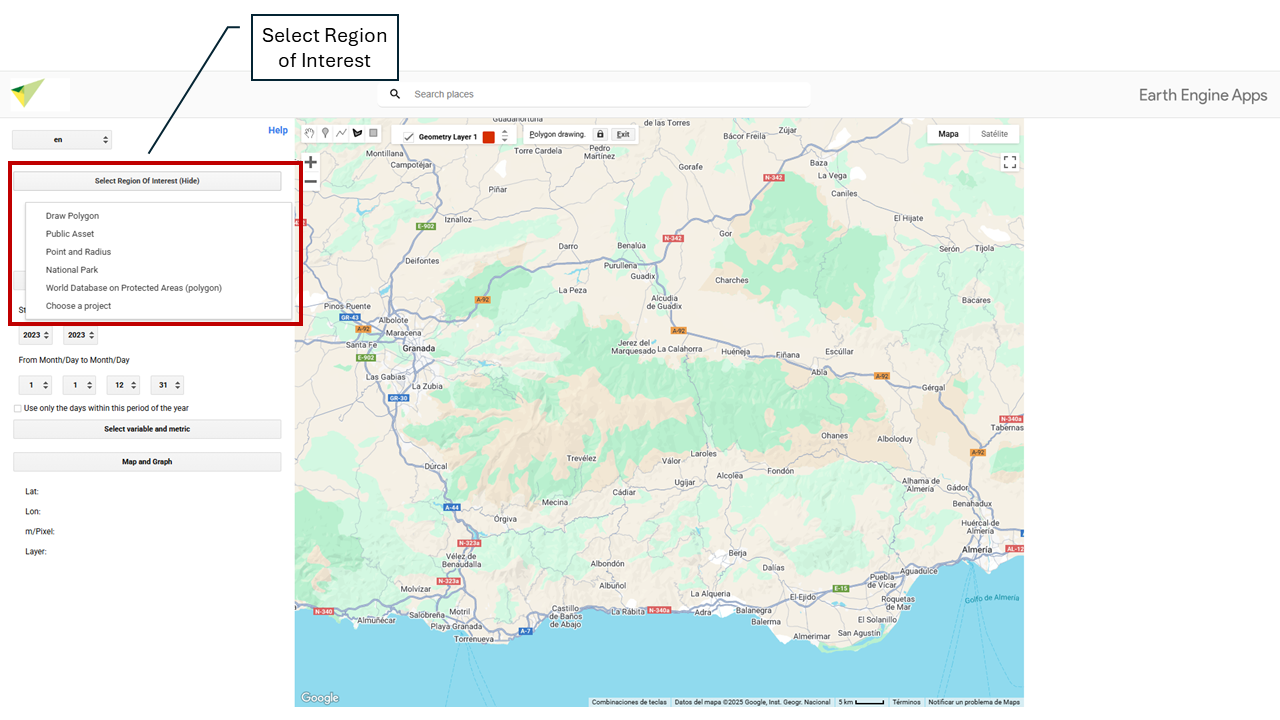Choose 'Draw Polygon' from the region list
The width and height of the screenshot is (1280, 720).
72,216
